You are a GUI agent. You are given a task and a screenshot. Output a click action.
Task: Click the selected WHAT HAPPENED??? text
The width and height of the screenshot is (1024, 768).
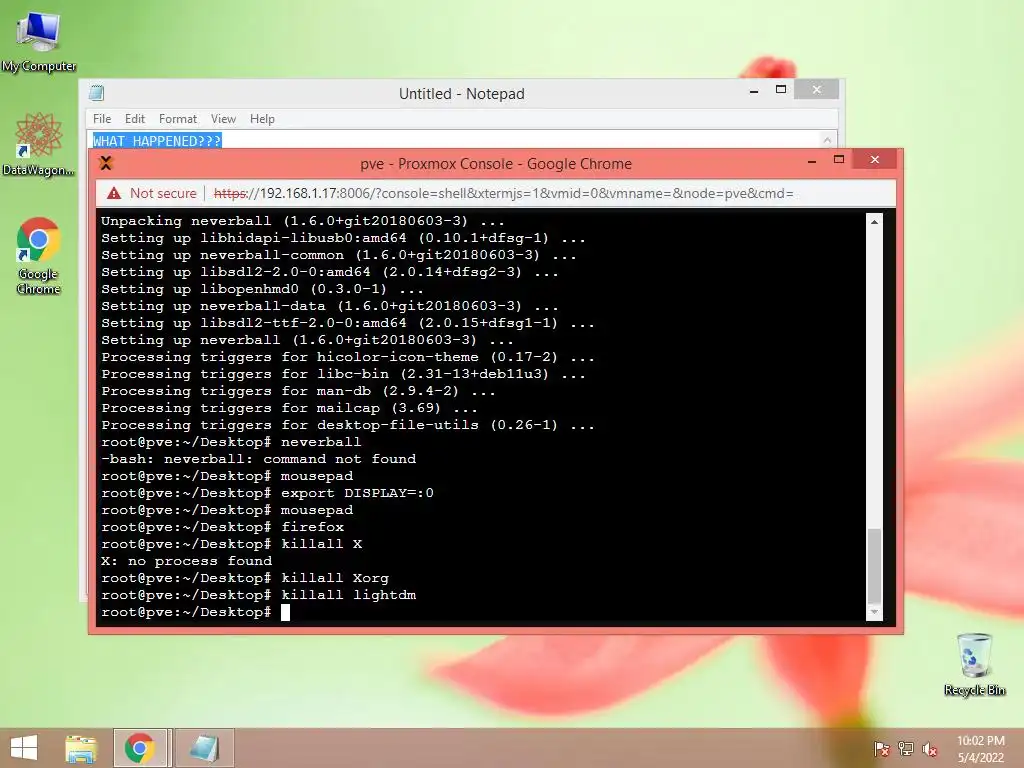[157, 140]
